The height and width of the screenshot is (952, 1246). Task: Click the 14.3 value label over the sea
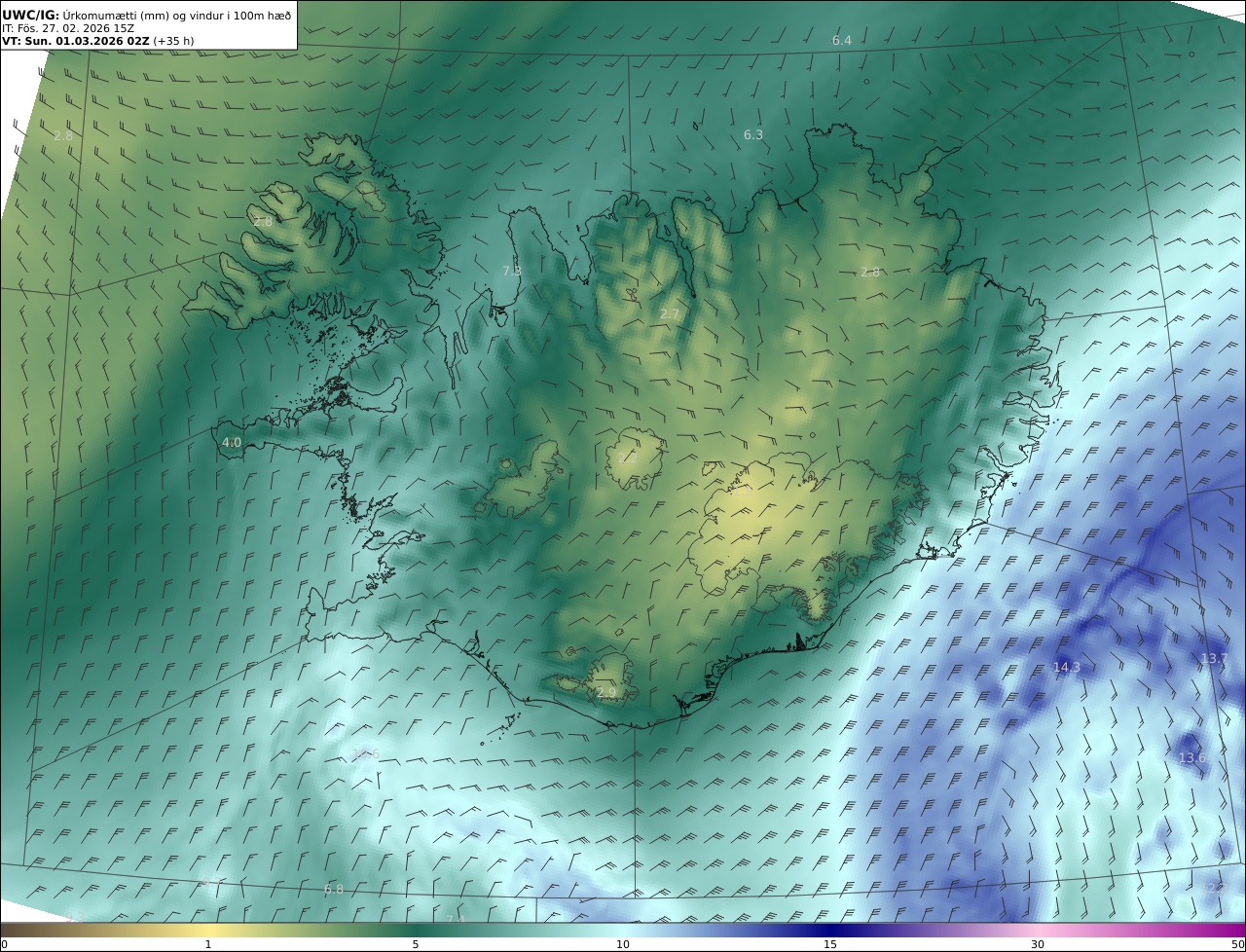[x=1067, y=668]
